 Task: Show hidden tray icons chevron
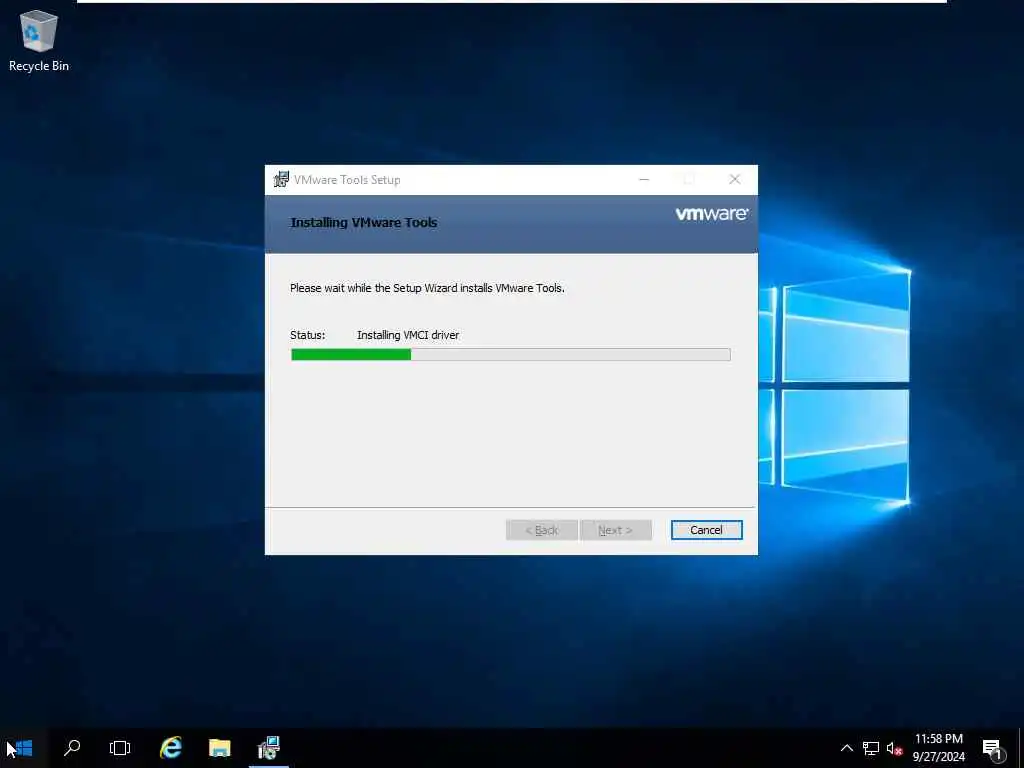click(x=846, y=748)
